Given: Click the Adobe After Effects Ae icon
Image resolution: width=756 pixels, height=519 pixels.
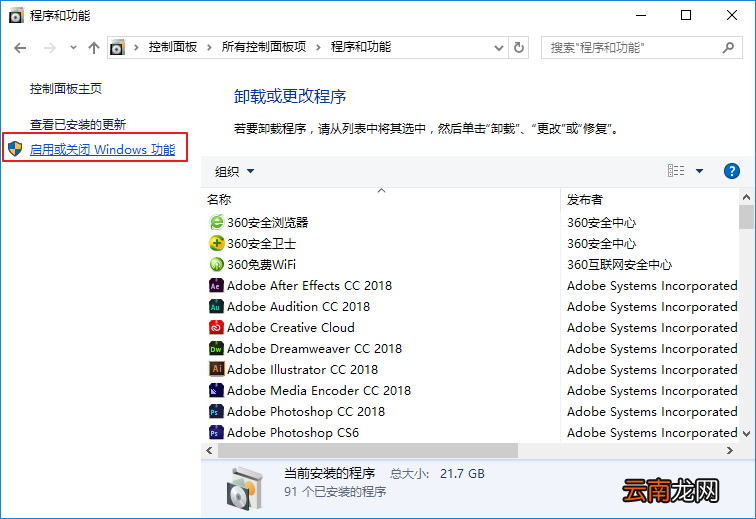Looking at the screenshot, I should [216, 286].
